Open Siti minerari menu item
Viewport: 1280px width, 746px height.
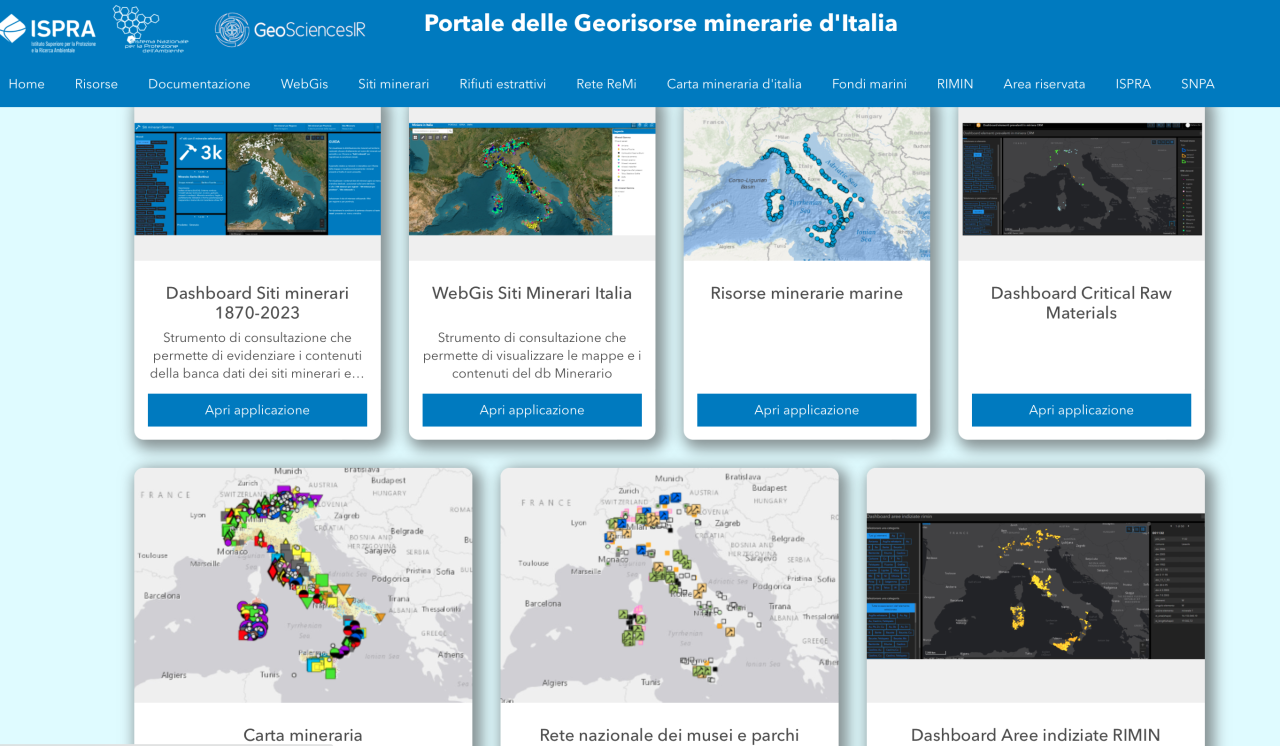coord(393,84)
